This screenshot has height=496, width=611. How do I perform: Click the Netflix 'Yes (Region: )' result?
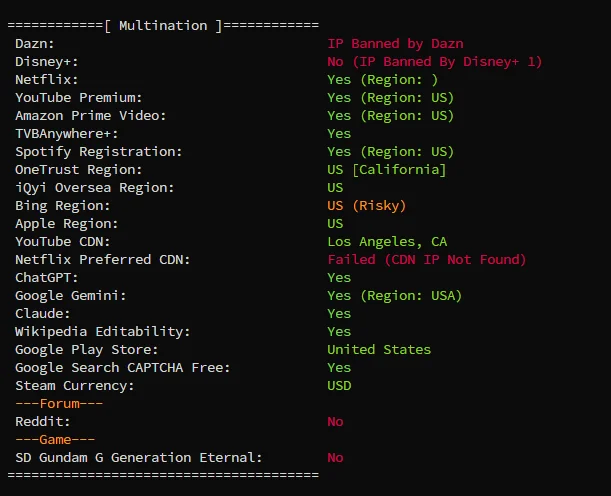pos(383,80)
